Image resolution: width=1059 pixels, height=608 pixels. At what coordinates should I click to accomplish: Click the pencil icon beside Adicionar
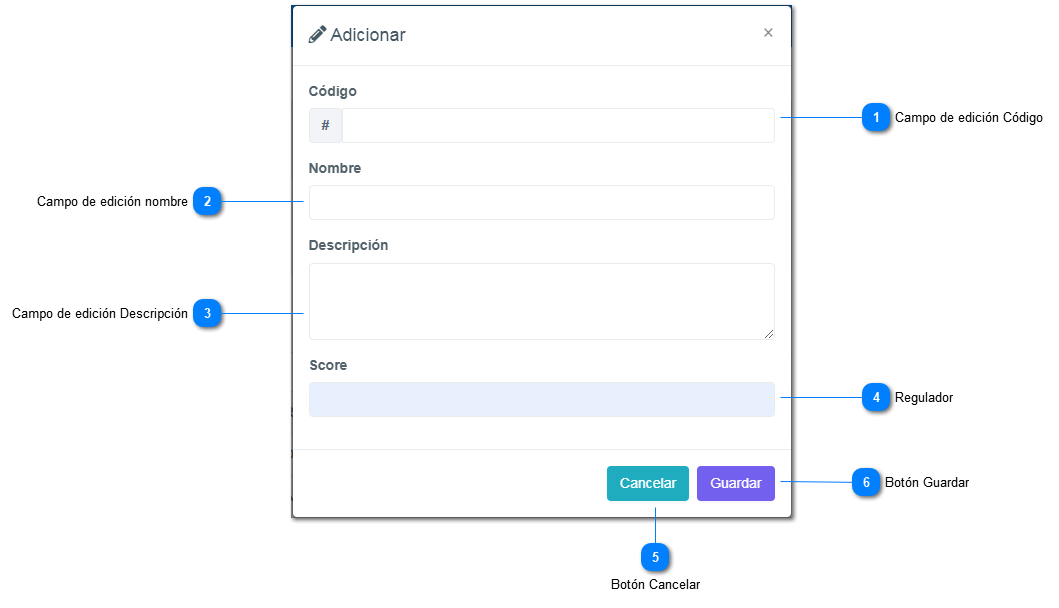(x=317, y=34)
